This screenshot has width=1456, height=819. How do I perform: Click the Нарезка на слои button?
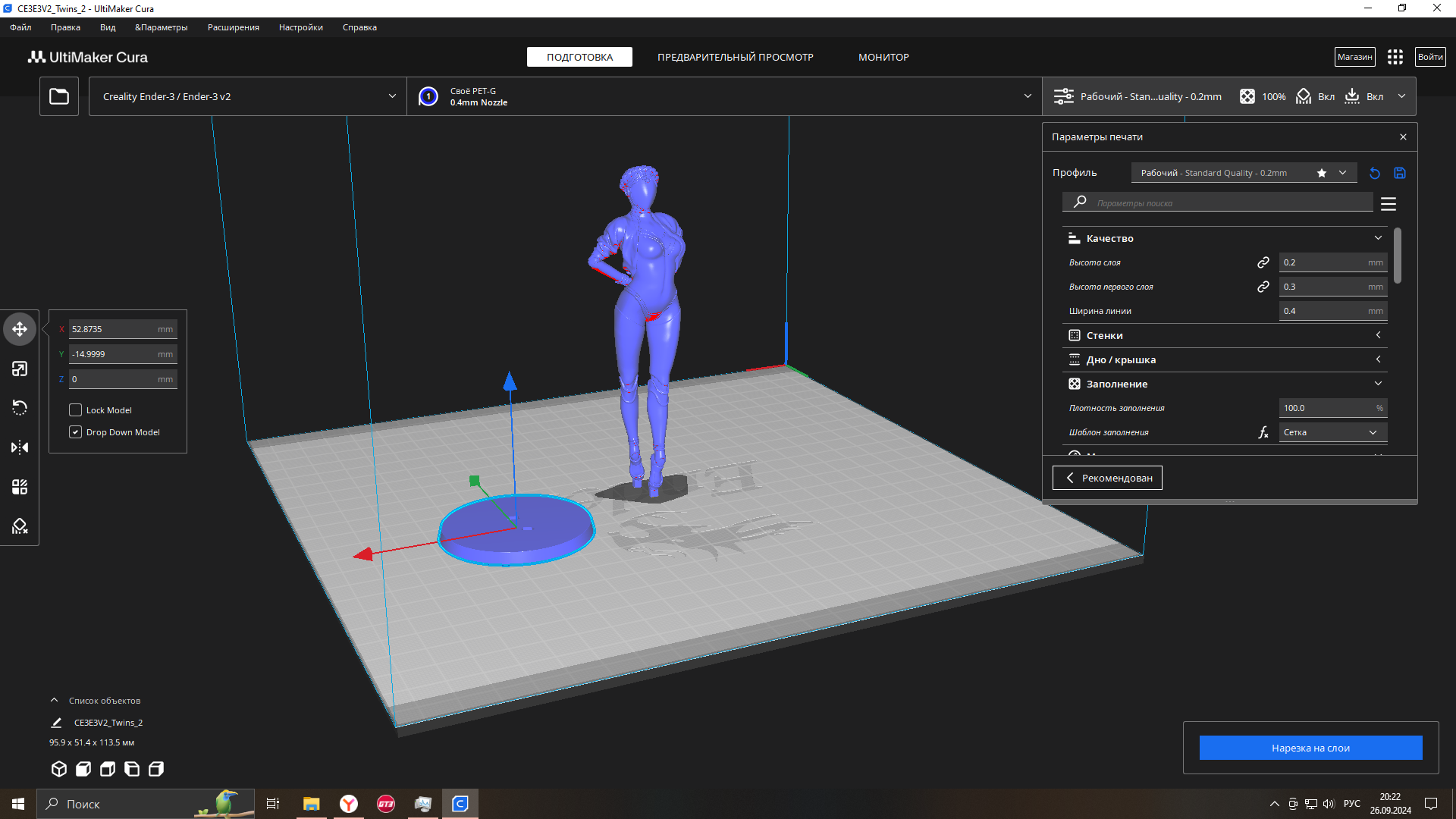coord(1310,748)
